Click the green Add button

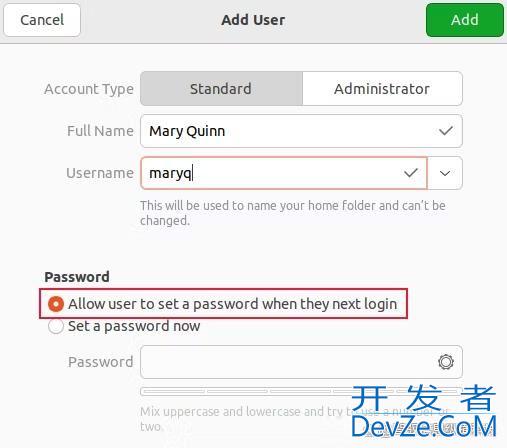[465, 20]
